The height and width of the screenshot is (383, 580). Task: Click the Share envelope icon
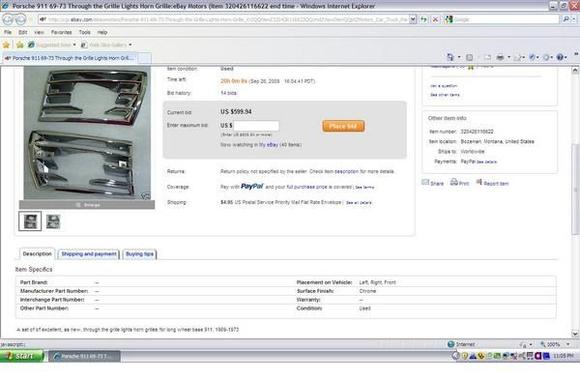[x=425, y=182]
